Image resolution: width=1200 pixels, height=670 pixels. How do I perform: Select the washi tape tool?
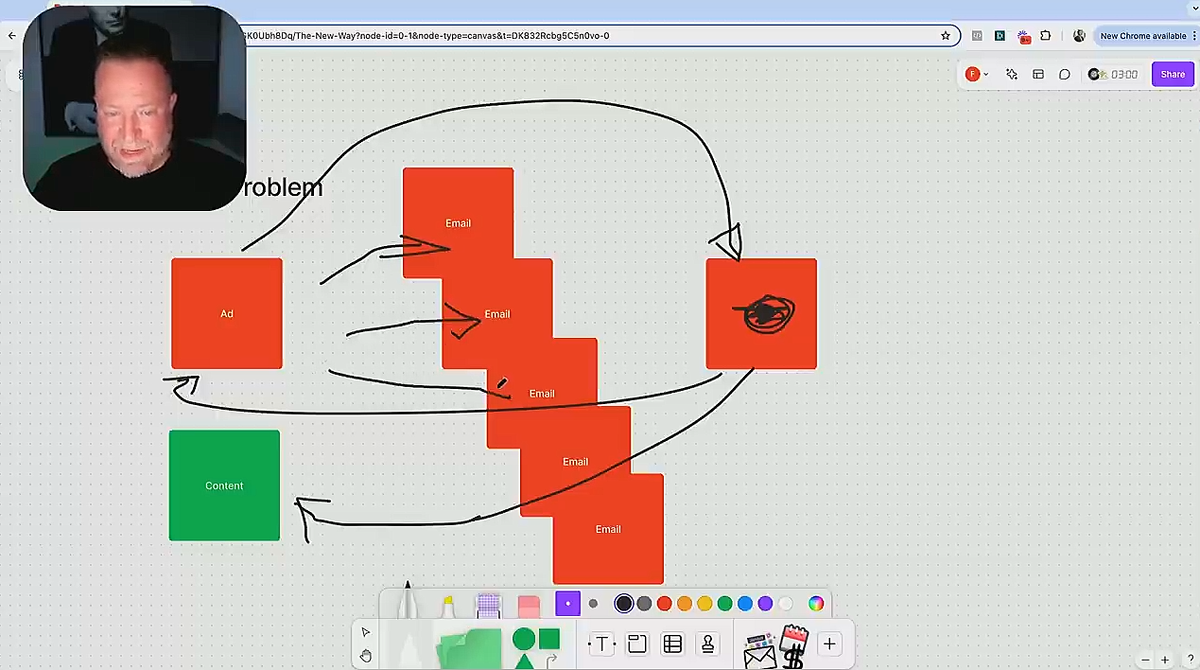[x=488, y=606]
